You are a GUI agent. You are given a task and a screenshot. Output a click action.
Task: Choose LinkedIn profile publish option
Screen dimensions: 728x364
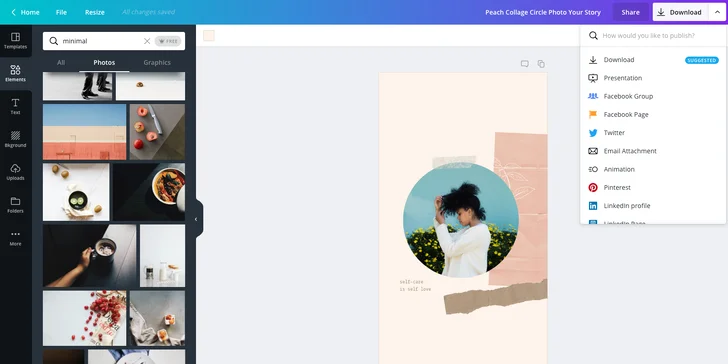tap(653, 206)
